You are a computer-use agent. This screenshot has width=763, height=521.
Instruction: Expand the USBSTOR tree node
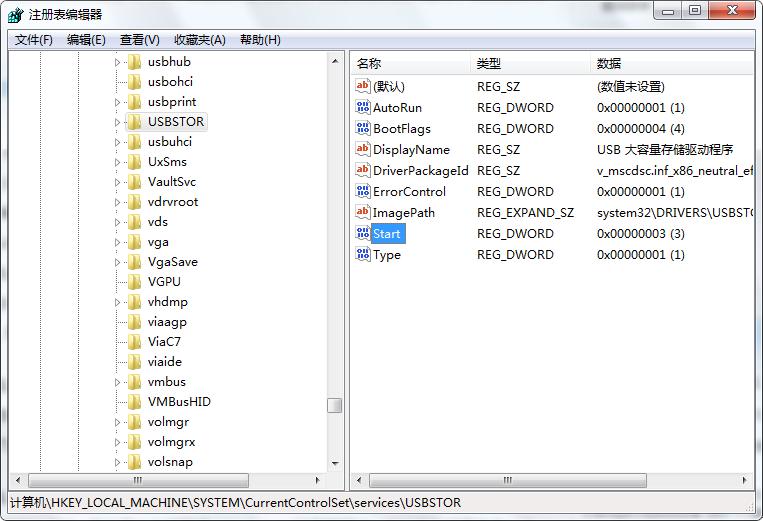(117, 122)
